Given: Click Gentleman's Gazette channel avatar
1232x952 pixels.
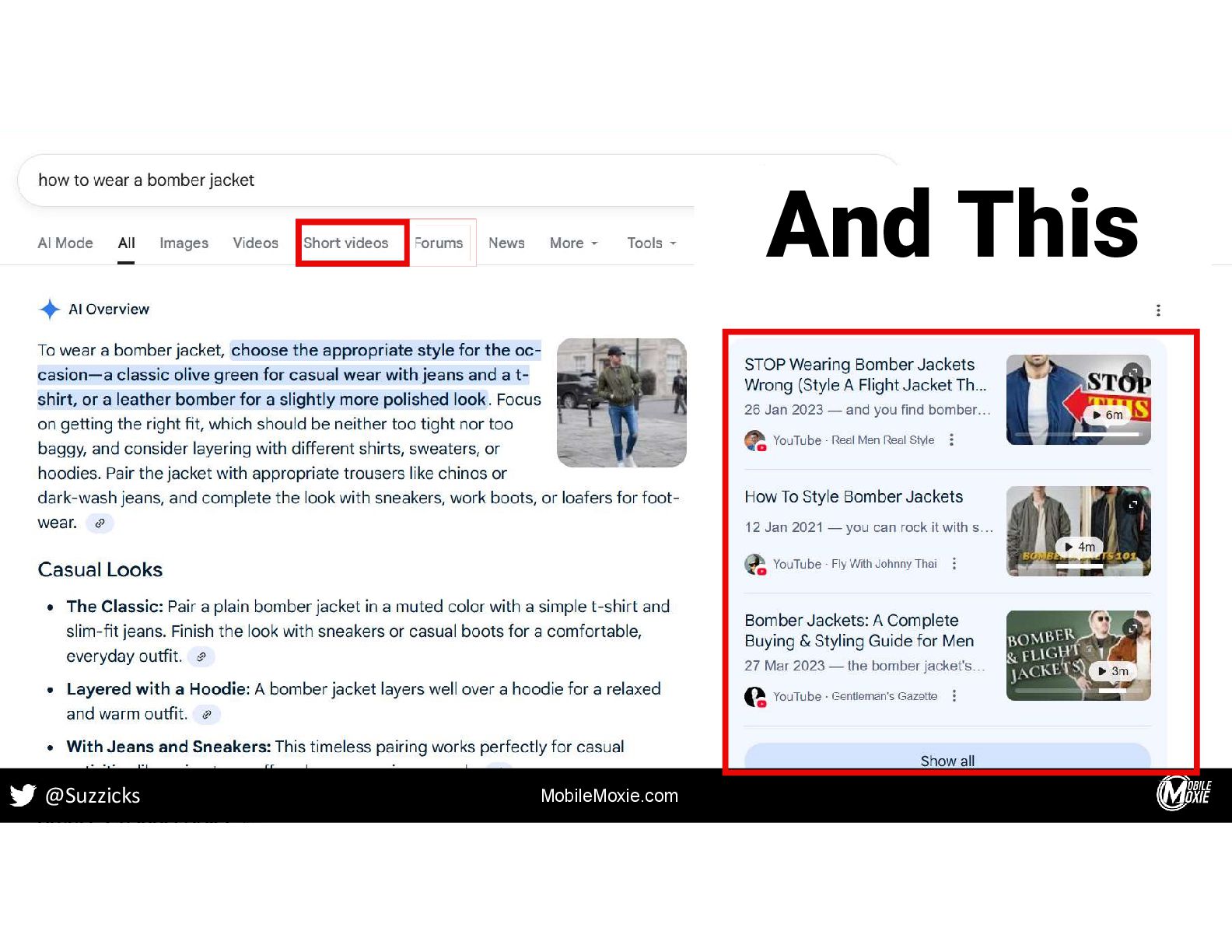Looking at the screenshot, I should (x=754, y=696).
